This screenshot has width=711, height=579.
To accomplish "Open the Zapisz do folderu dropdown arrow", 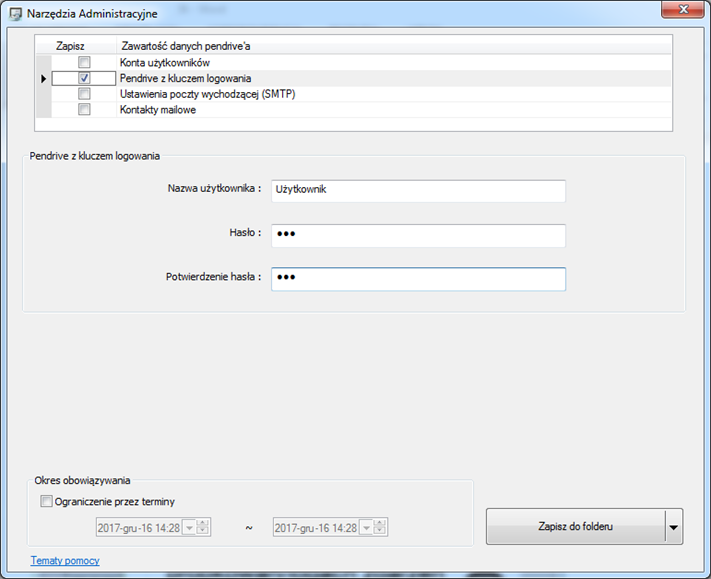I will (674, 527).
